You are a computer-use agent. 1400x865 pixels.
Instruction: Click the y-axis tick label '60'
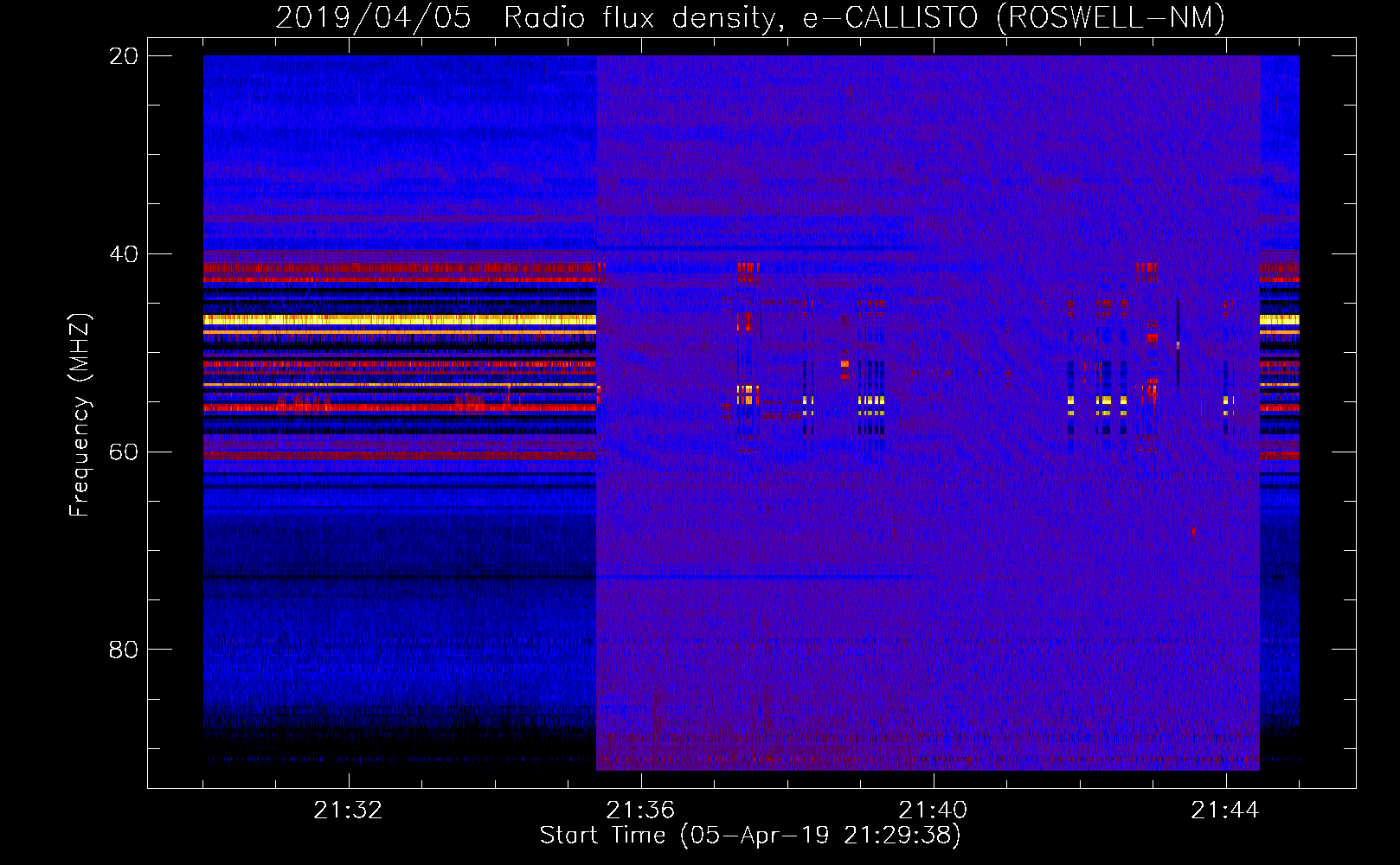[x=124, y=452]
